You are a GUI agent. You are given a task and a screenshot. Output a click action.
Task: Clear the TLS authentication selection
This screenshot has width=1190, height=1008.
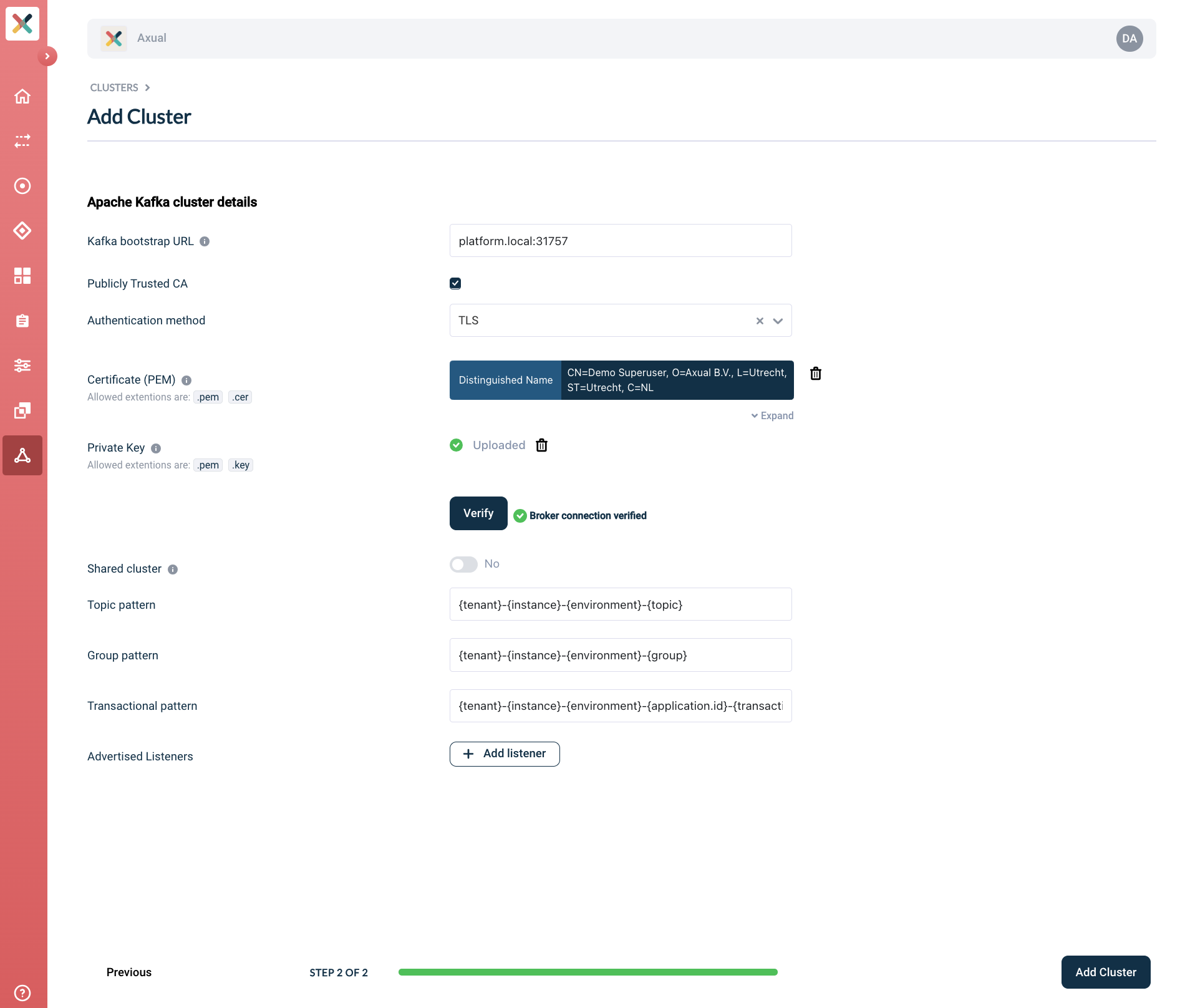point(760,321)
